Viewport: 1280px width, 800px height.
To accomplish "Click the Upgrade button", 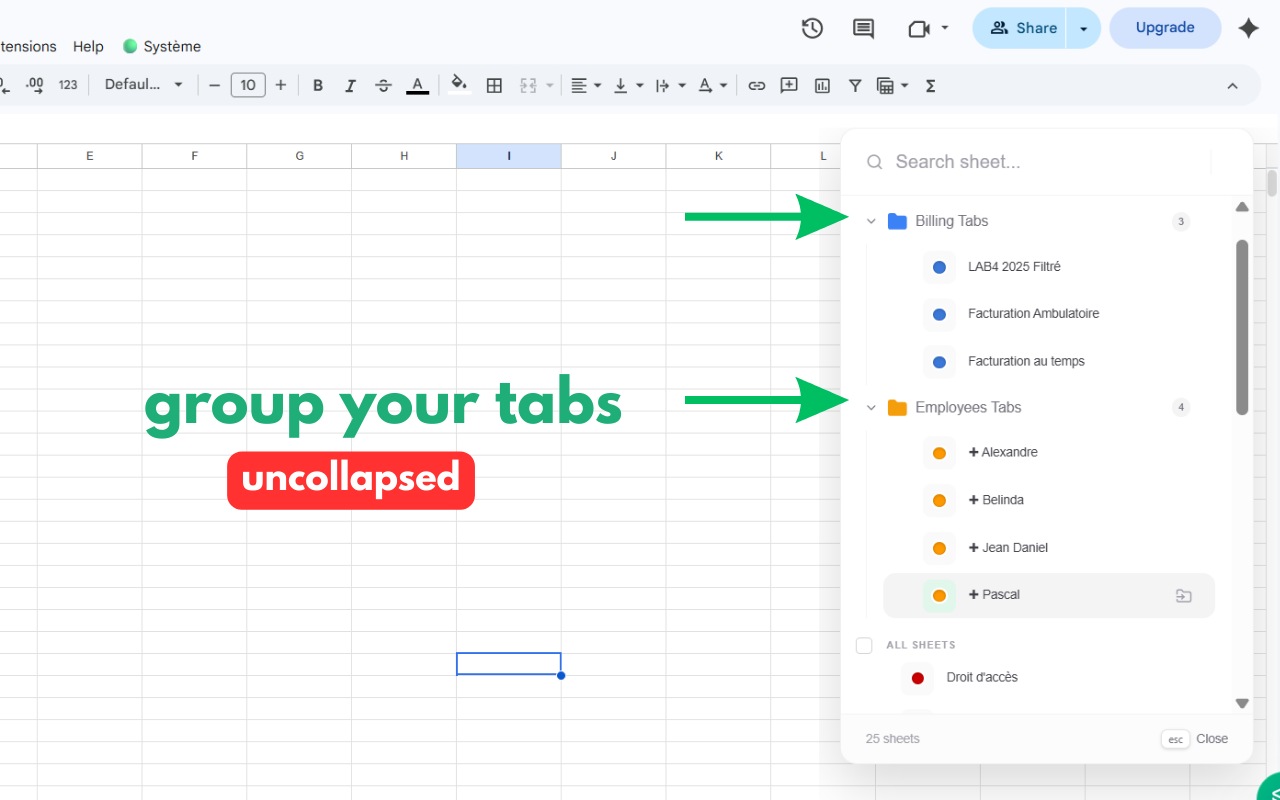I will click(1165, 28).
